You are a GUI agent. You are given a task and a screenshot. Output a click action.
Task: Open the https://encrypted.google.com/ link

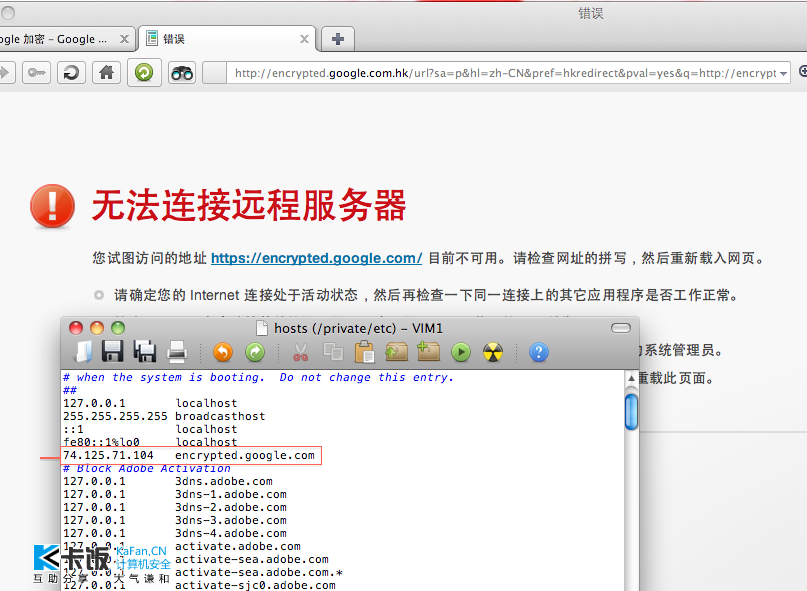(317, 258)
